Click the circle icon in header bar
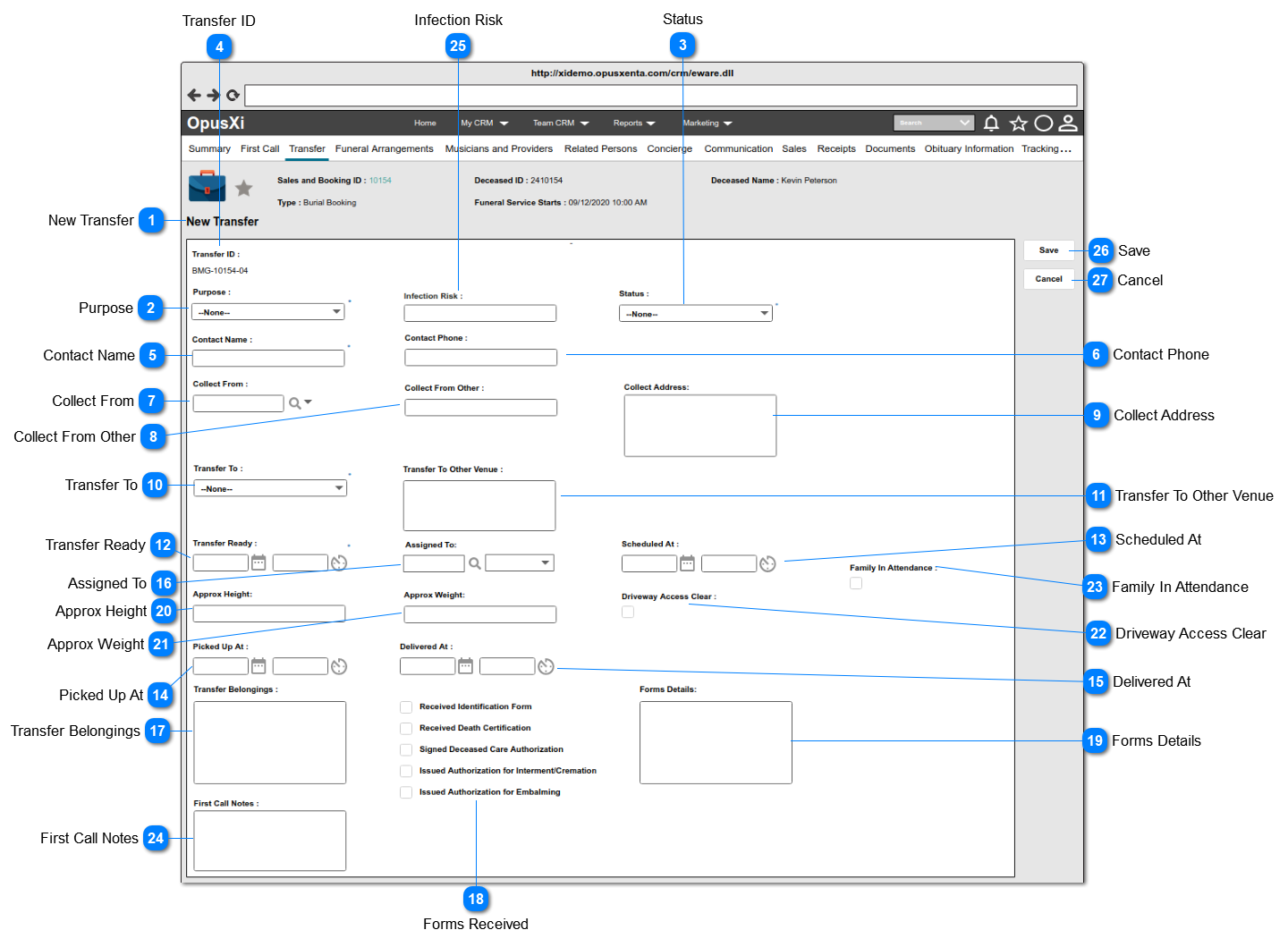This screenshot has height=947, width=1288. (x=1044, y=123)
